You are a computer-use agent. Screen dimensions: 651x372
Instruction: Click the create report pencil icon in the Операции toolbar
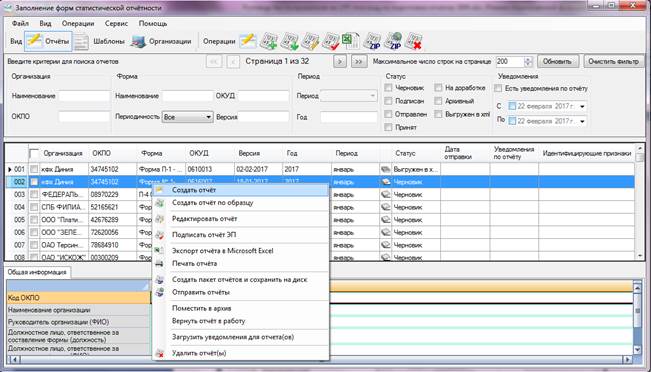pos(248,41)
